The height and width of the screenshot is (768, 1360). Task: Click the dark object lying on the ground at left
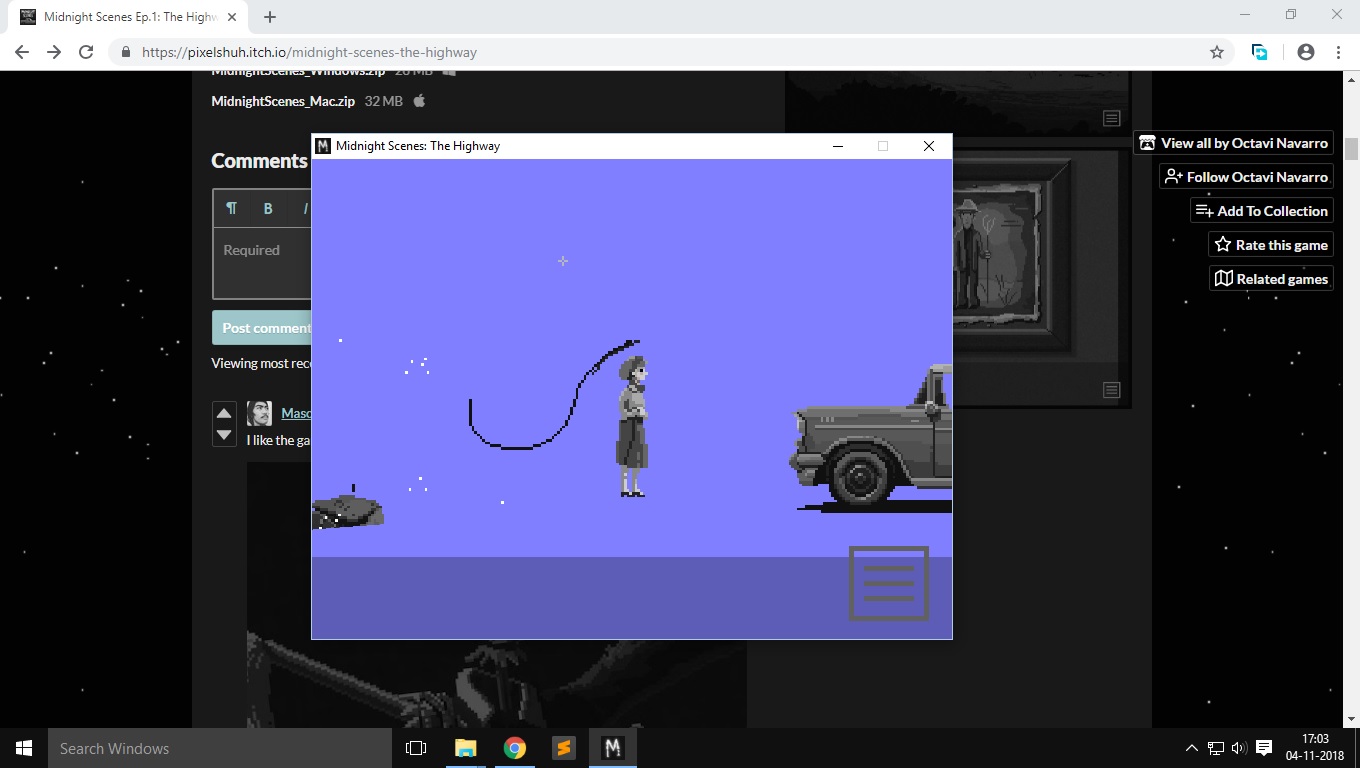point(347,510)
